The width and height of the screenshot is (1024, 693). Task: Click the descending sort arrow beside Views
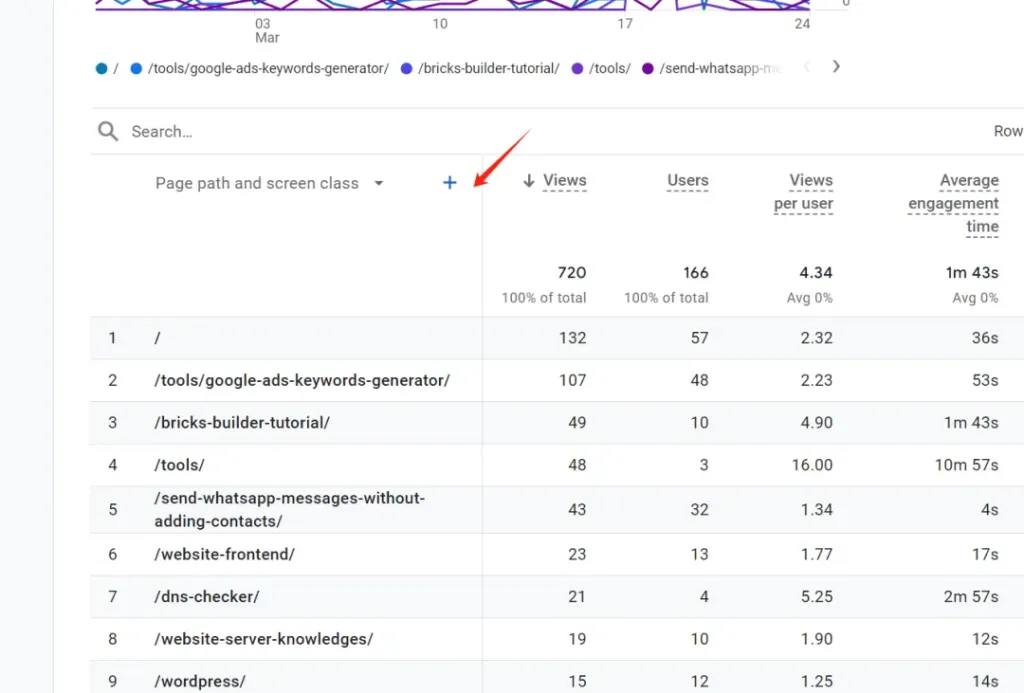[529, 181]
